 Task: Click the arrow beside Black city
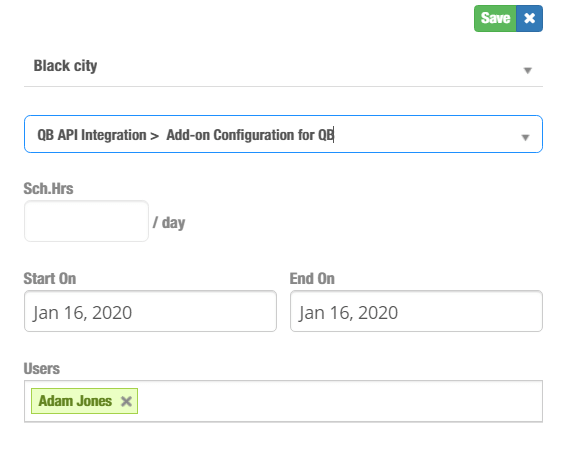[x=527, y=70]
